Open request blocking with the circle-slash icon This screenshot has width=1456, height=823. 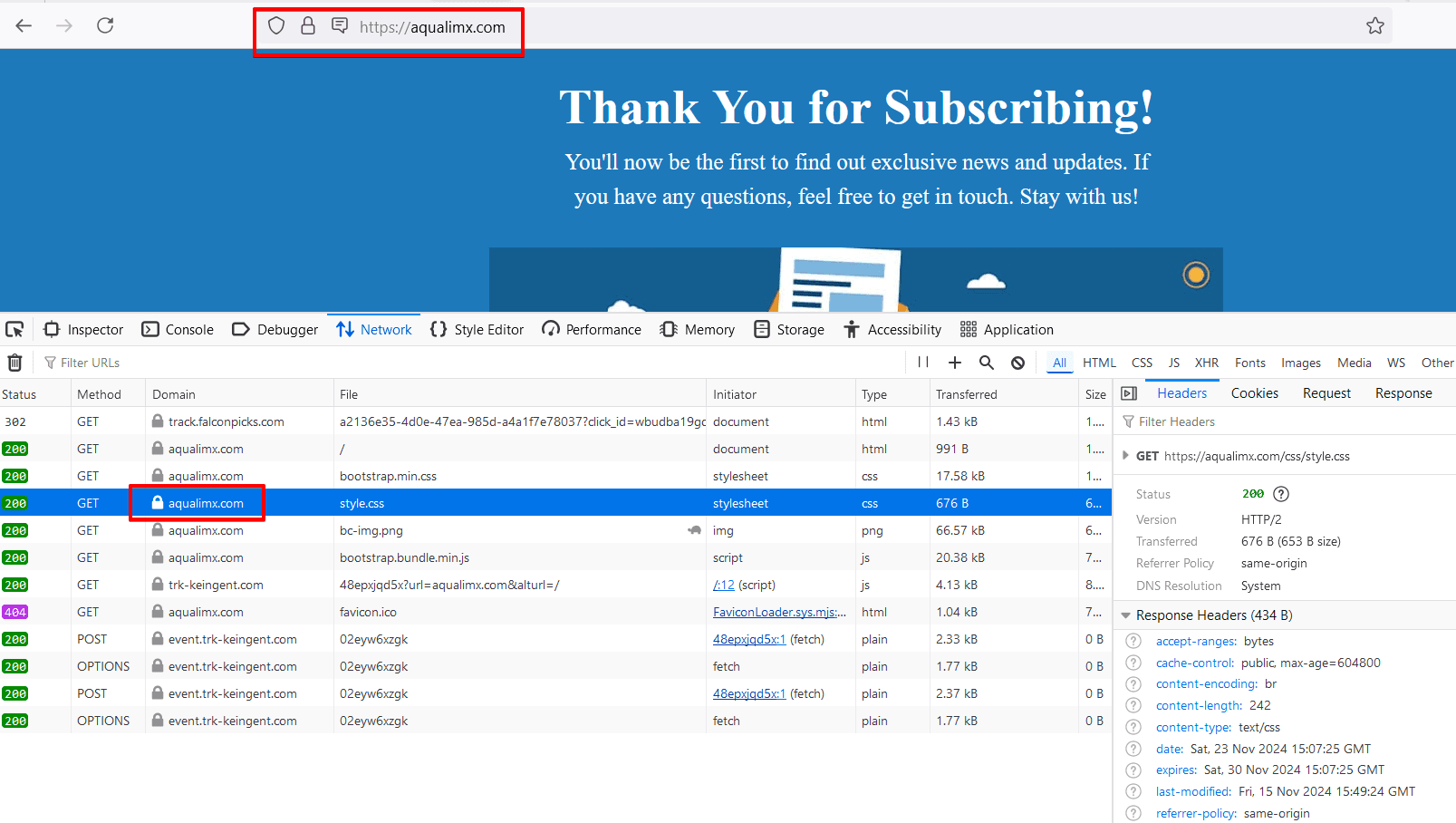pyautogui.click(x=1018, y=363)
